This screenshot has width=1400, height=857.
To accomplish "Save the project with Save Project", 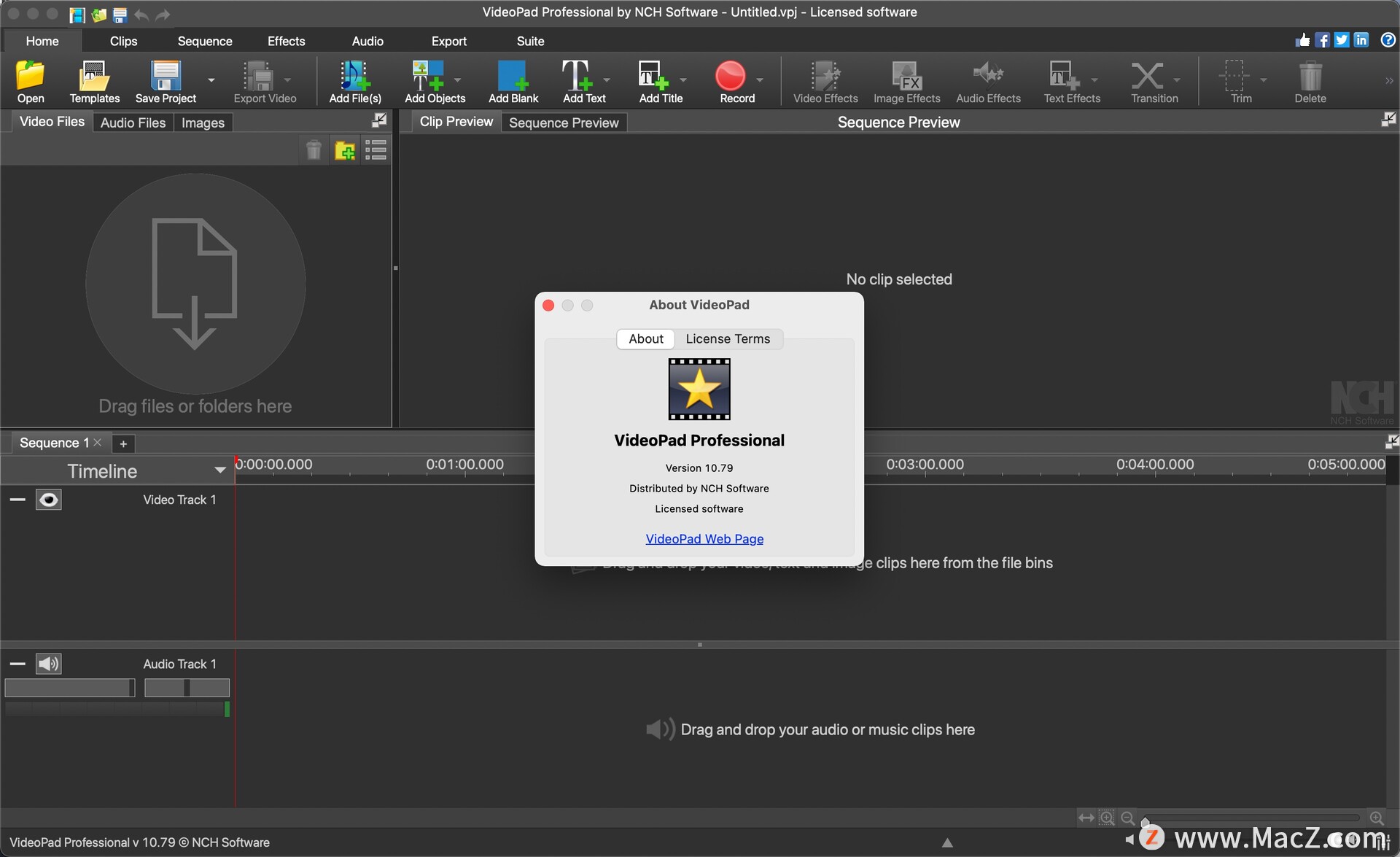I will pyautogui.click(x=166, y=82).
